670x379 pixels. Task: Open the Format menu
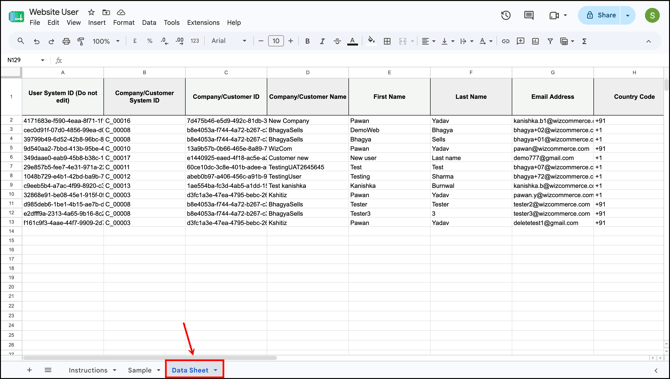(x=123, y=23)
